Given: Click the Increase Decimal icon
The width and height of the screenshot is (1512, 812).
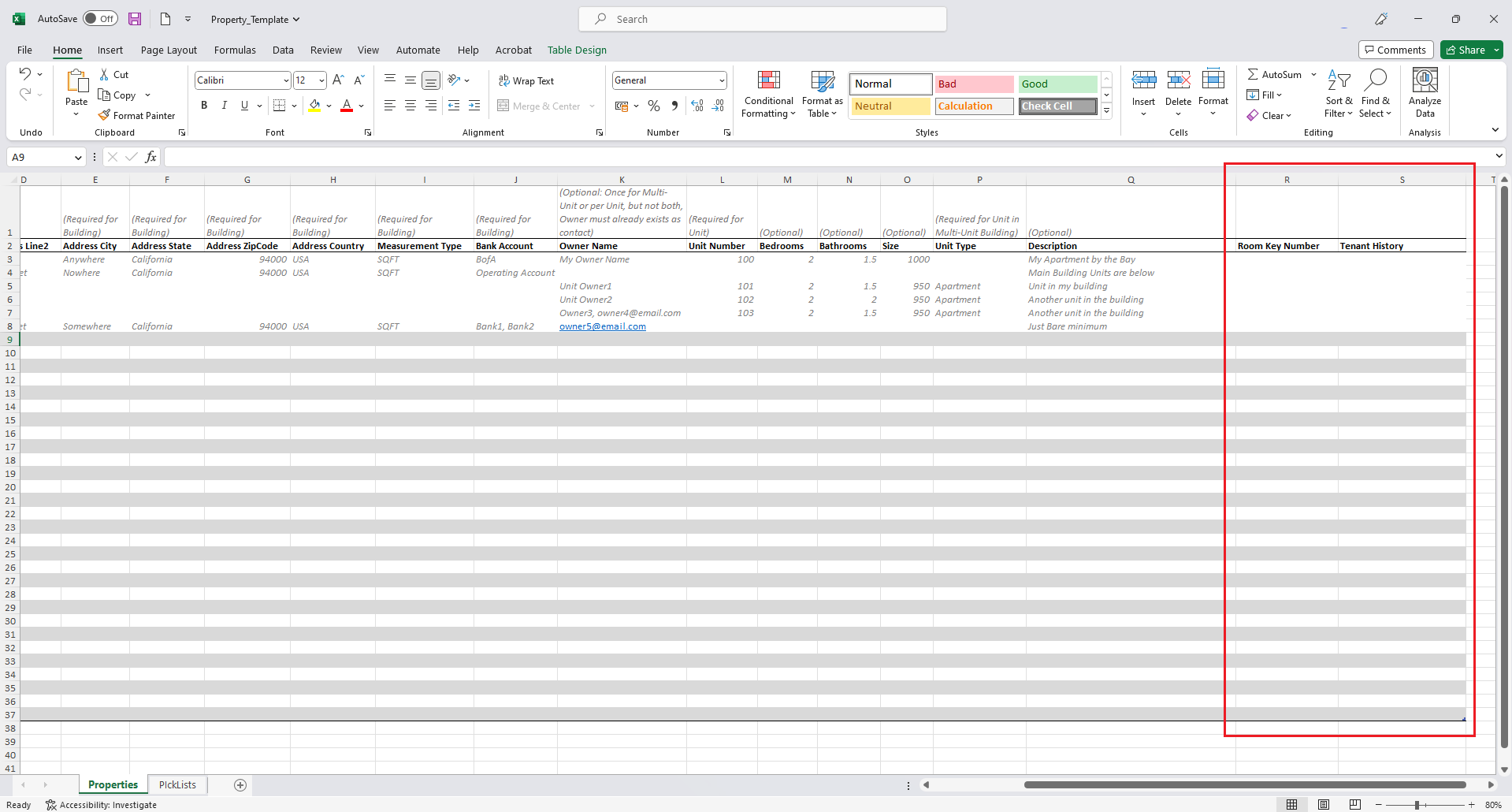Looking at the screenshot, I should (697, 106).
